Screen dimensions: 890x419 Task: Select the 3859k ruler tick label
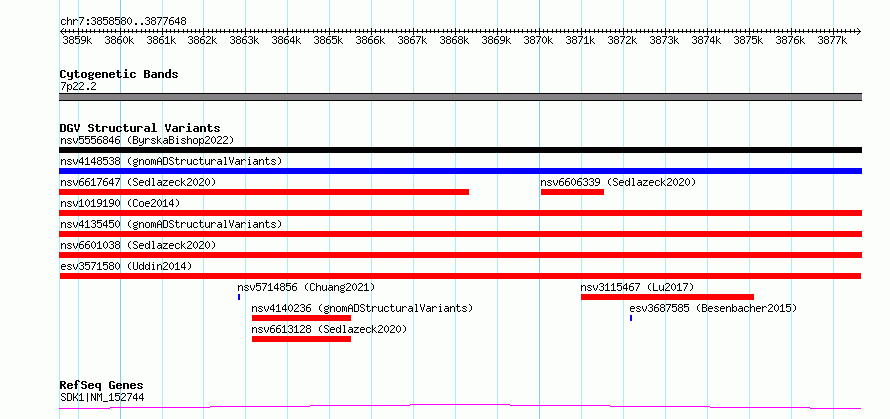[x=76, y=40]
